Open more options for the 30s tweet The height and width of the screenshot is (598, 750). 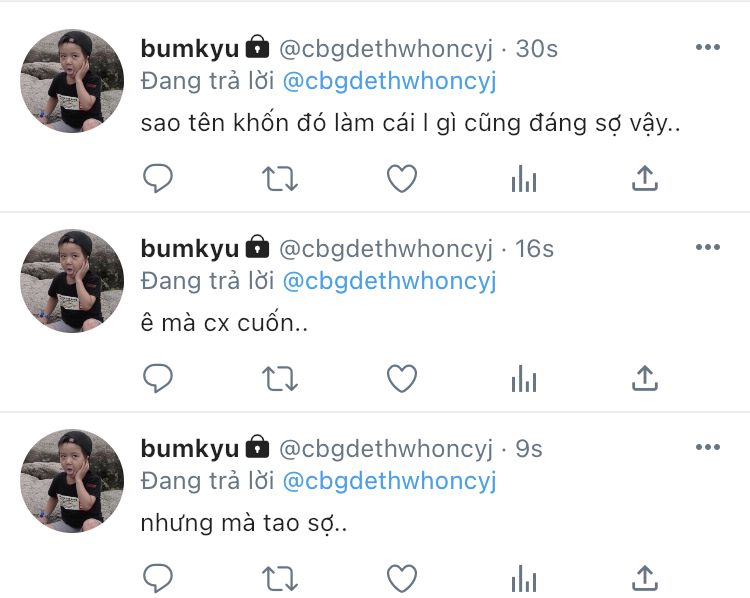point(708,47)
